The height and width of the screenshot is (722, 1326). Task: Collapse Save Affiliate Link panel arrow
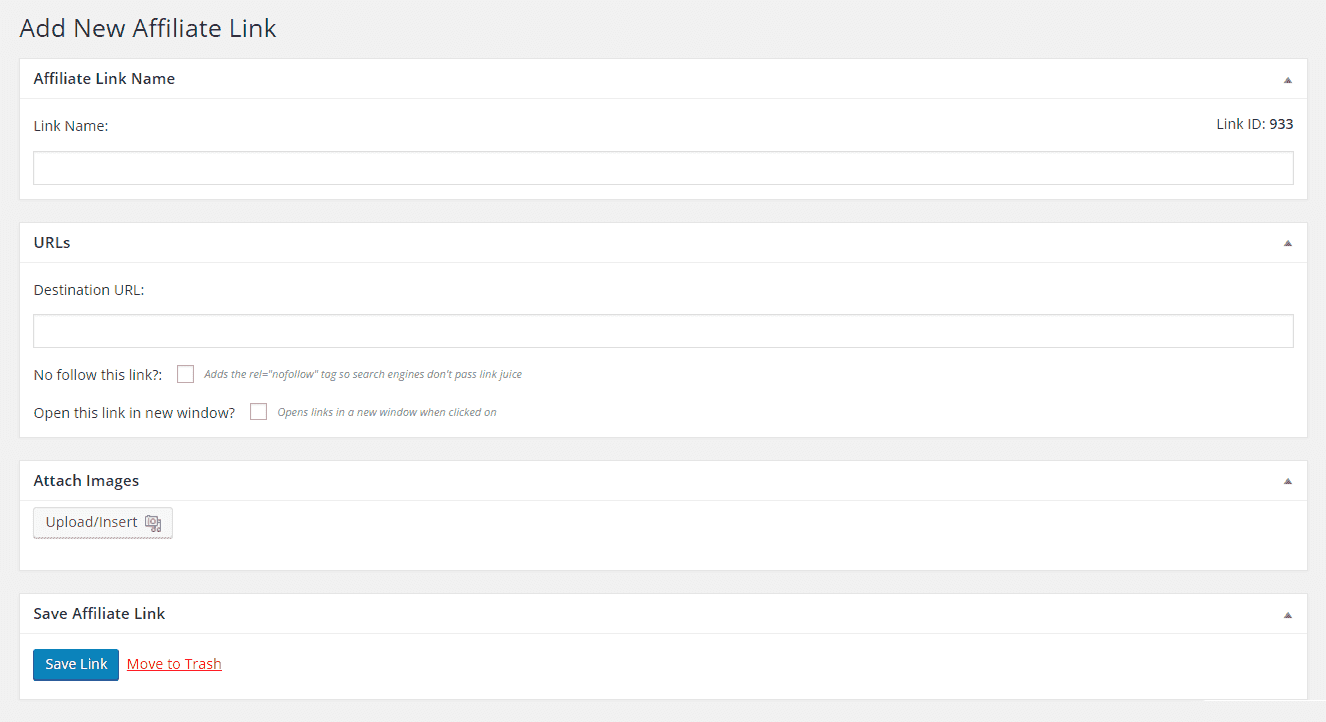[x=1288, y=615]
